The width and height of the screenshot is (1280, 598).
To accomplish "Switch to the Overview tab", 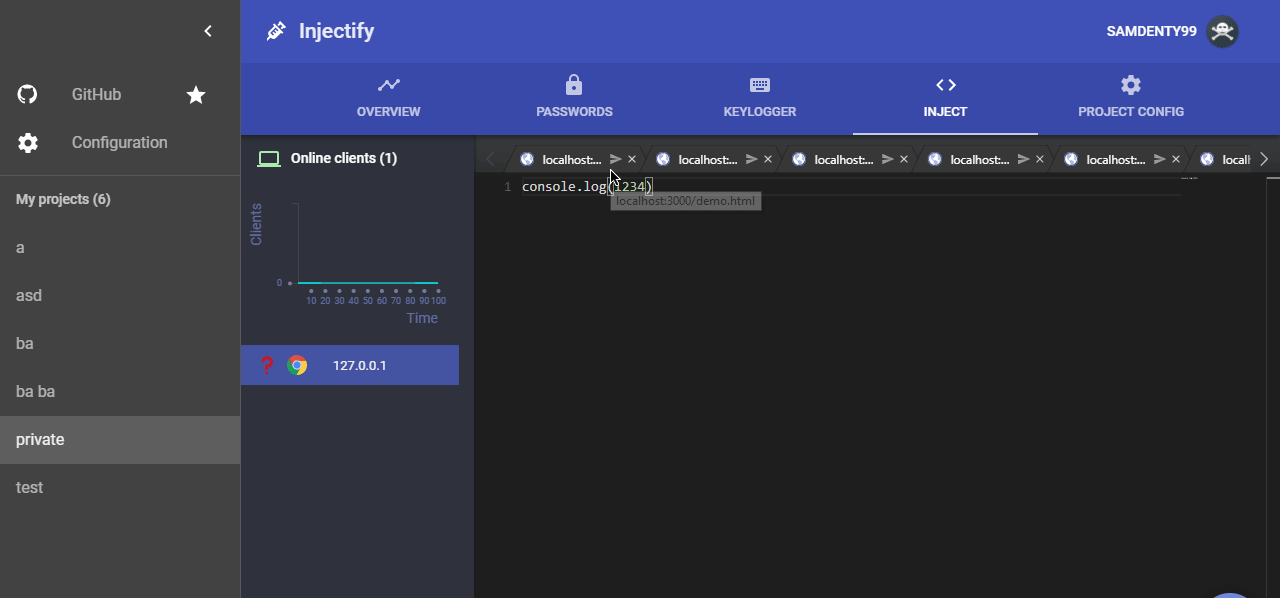I will pyautogui.click(x=389, y=98).
